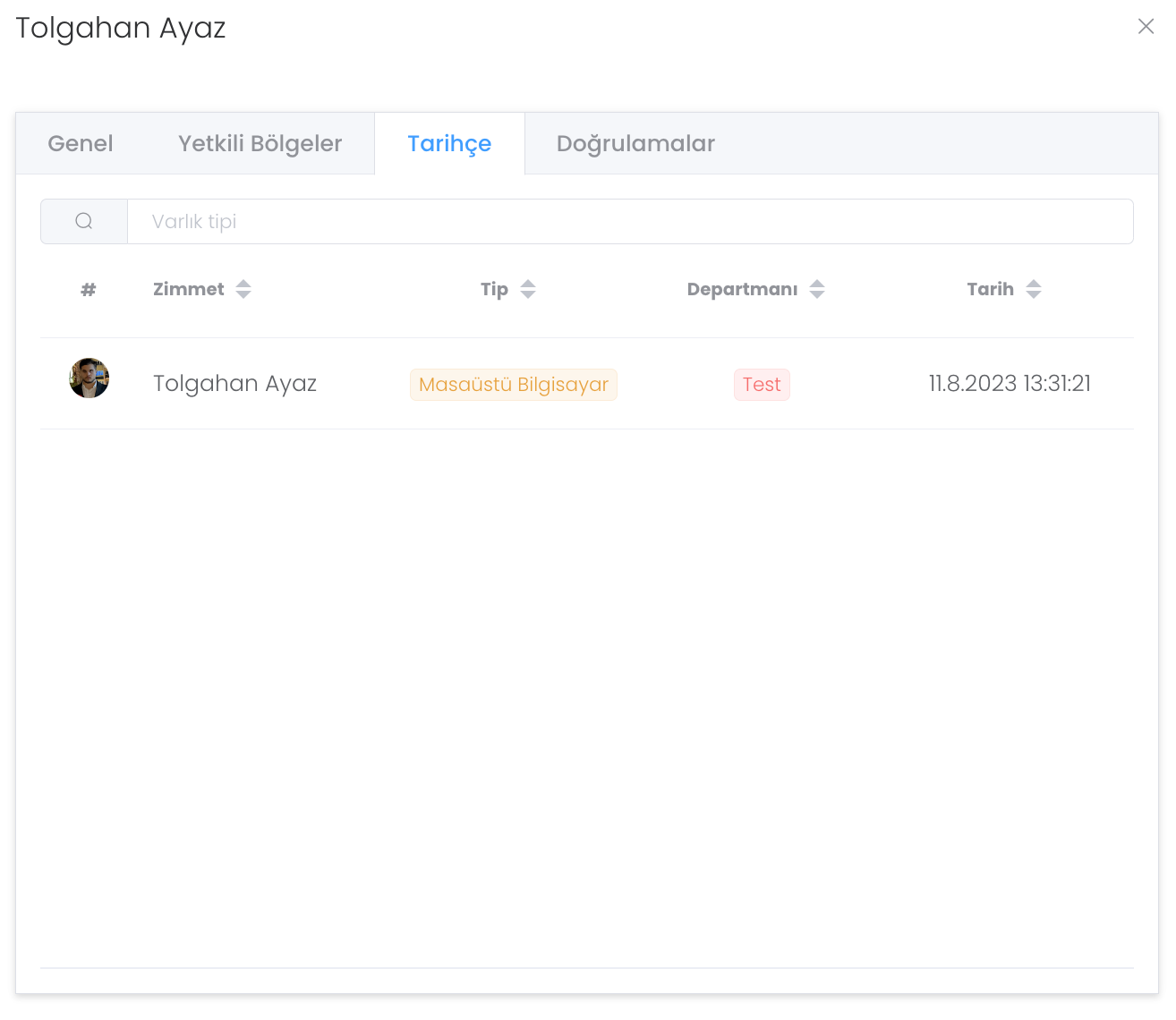Click the red Test department tag
The height and width of the screenshot is (1020, 1176).
click(x=762, y=385)
